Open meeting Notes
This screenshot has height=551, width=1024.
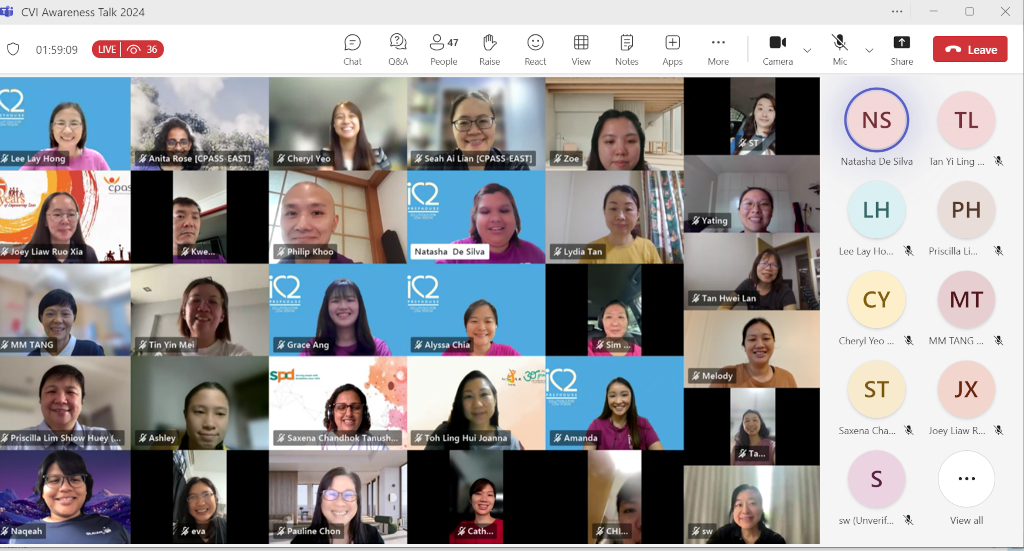coord(627,49)
